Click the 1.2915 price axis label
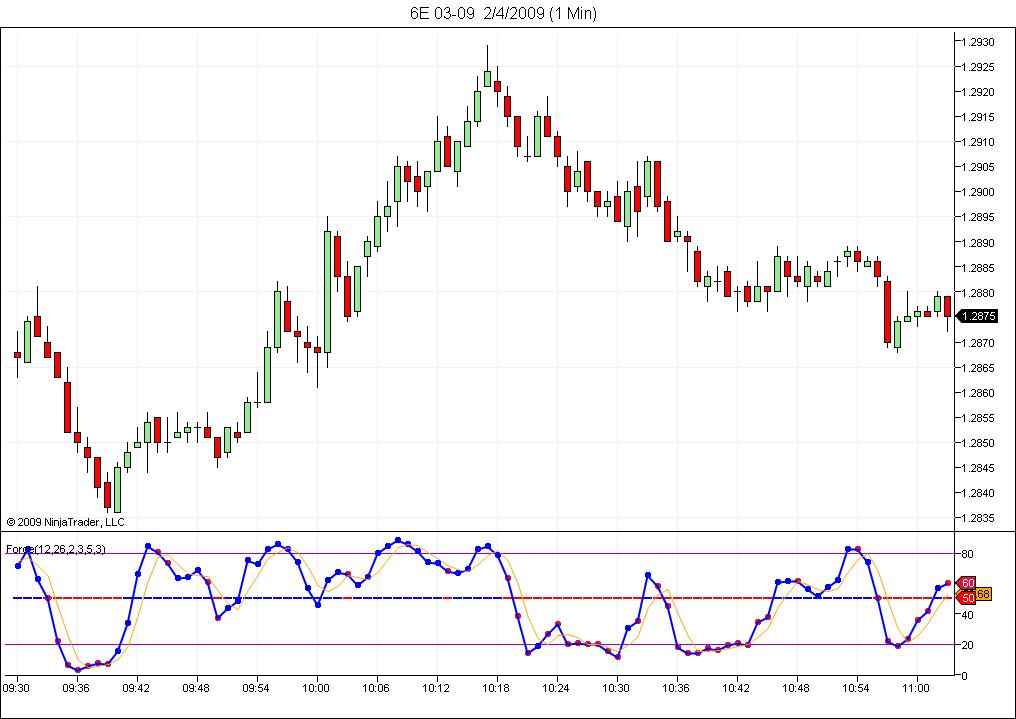The width and height of the screenshot is (1016, 719). (978, 117)
